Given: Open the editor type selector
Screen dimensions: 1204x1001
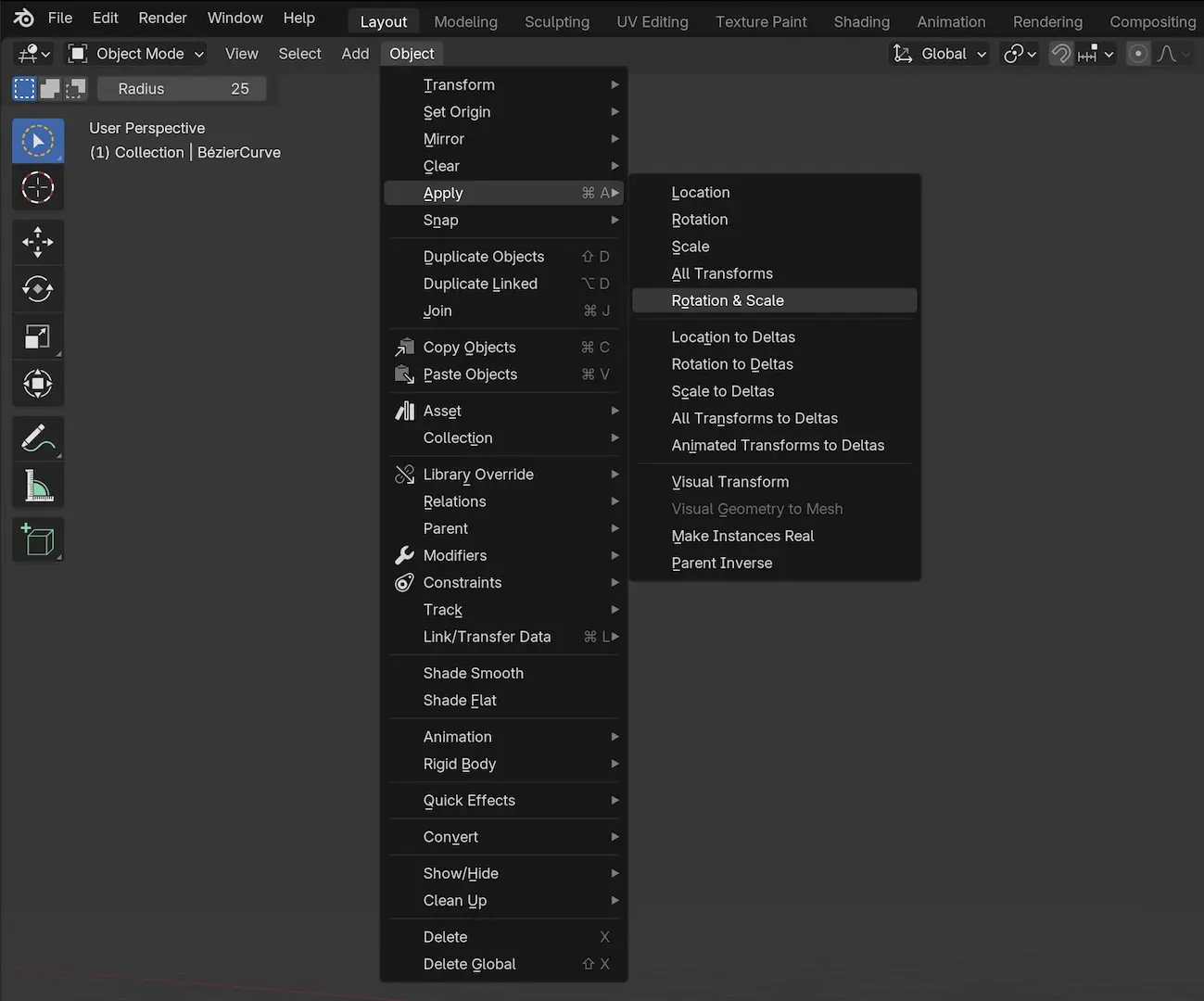Looking at the screenshot, I should coord(33,54).
